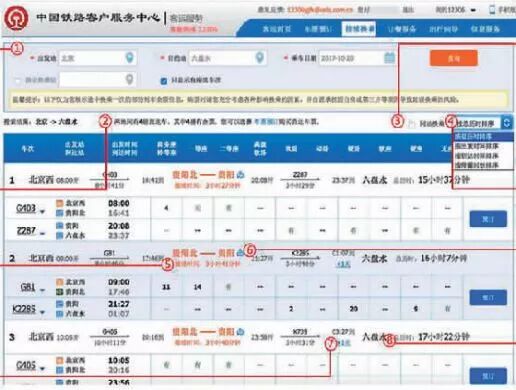
Task: Click the 17小时22分钟 total duration text
Action: coord(444,337)
